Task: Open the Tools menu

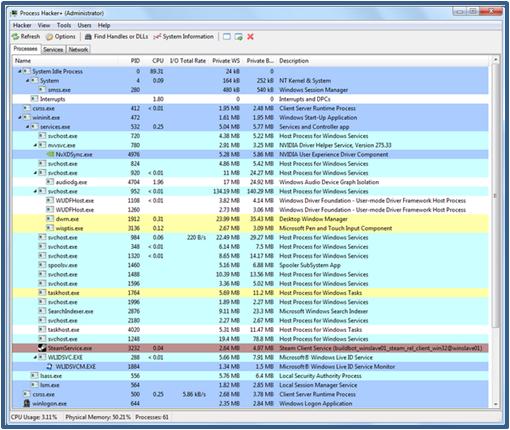Action: [x=64, y=25]
